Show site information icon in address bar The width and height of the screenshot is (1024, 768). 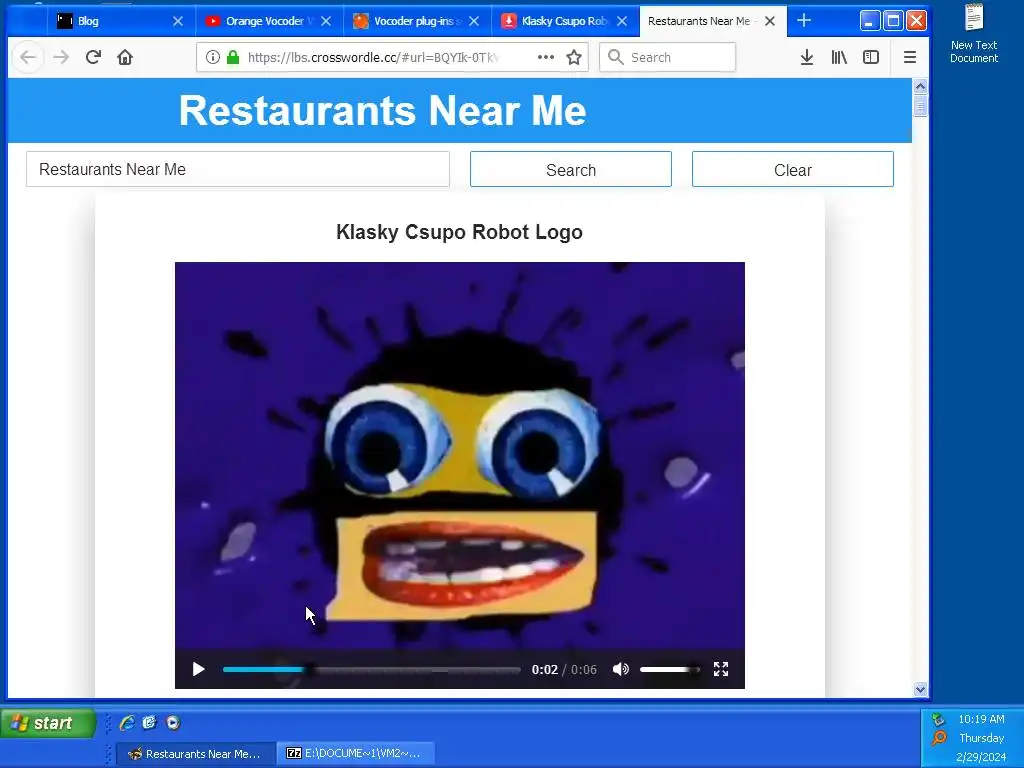[x=212, y=57]
